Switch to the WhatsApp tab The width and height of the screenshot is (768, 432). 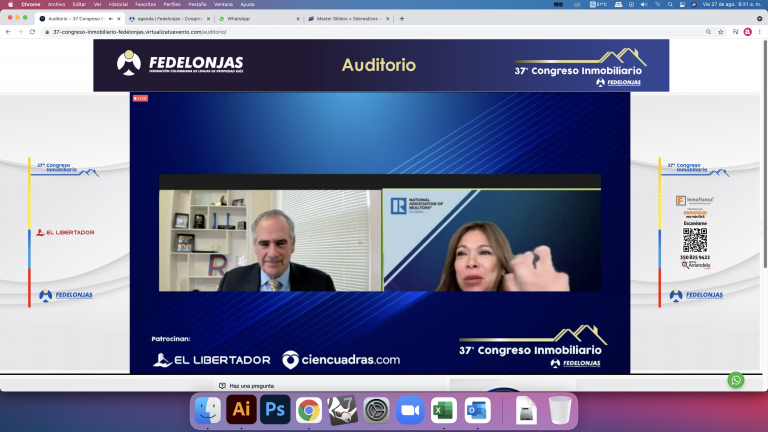258,19
